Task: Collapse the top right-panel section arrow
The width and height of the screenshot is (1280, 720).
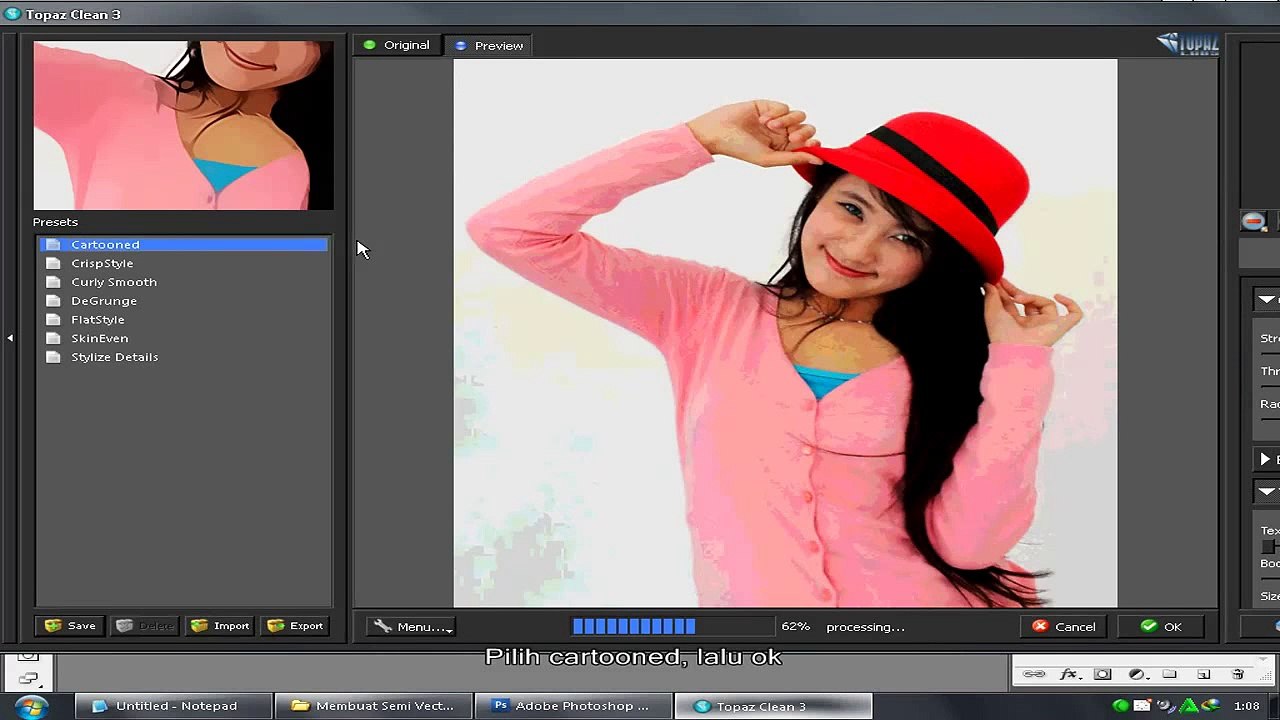Action: (1266, 300)
